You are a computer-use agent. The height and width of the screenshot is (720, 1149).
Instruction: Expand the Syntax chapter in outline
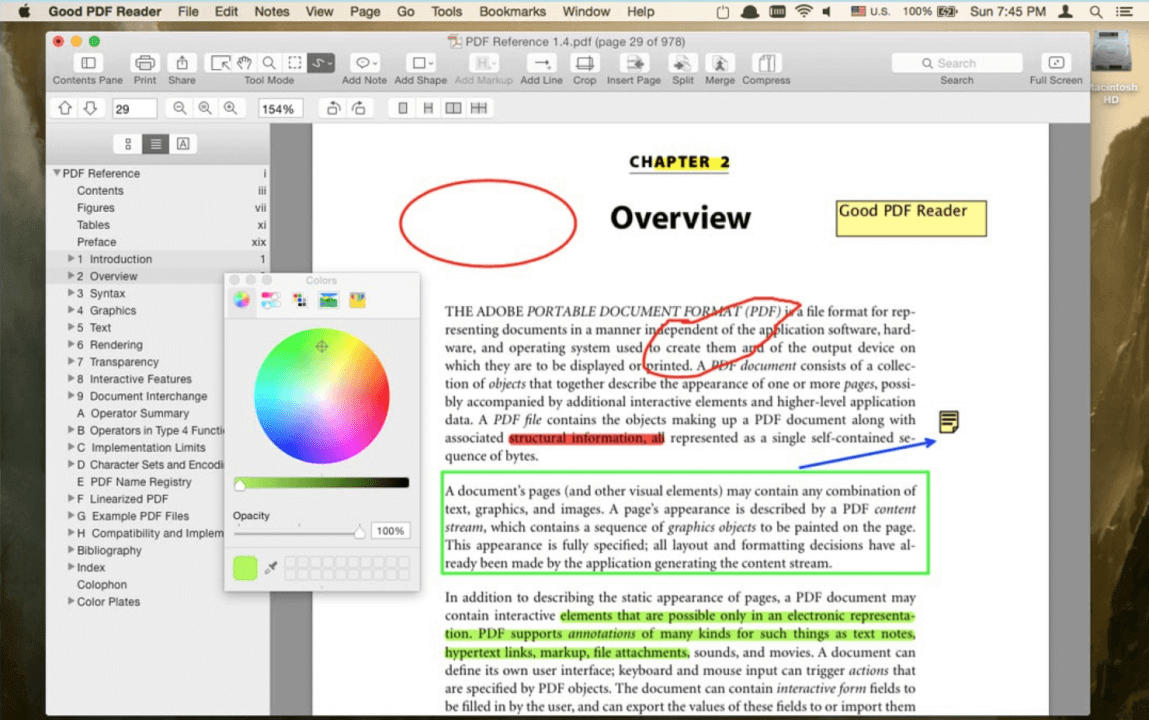(71, 293)
